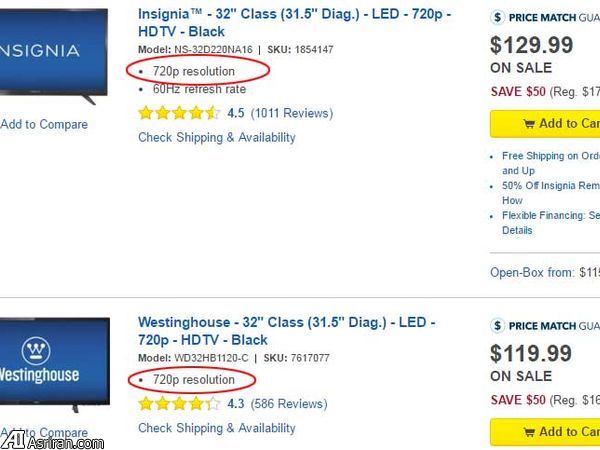Click the cart icon on Insignia's Add to Cart
Screen dimensions: 600x450
pyautogui.click(x=529, y=124)
